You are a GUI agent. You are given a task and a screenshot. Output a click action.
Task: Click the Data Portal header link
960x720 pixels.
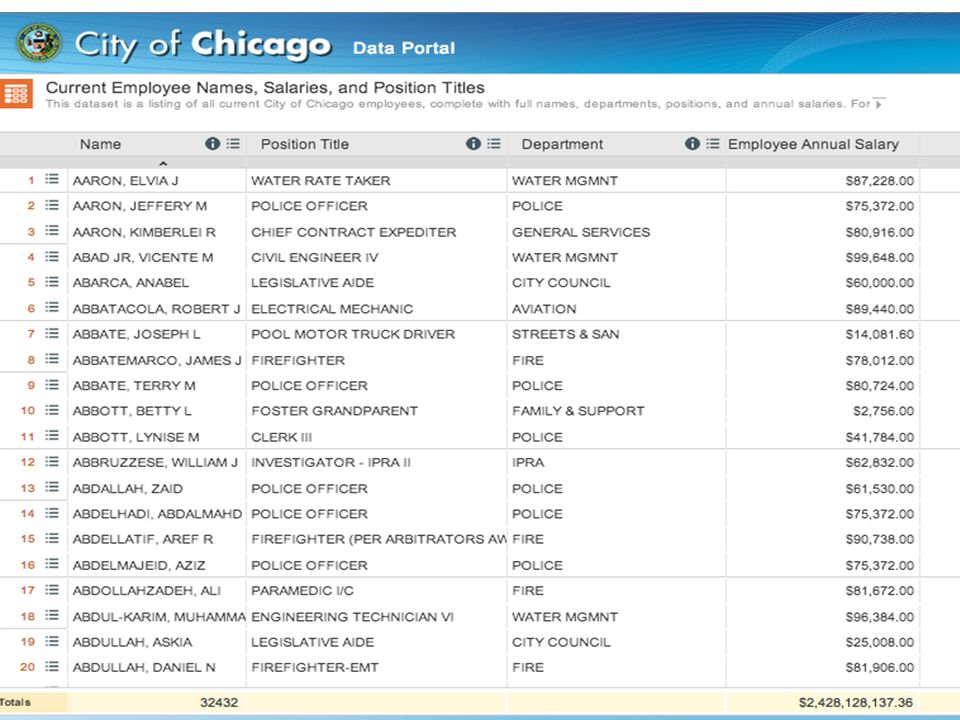(404, 48)
